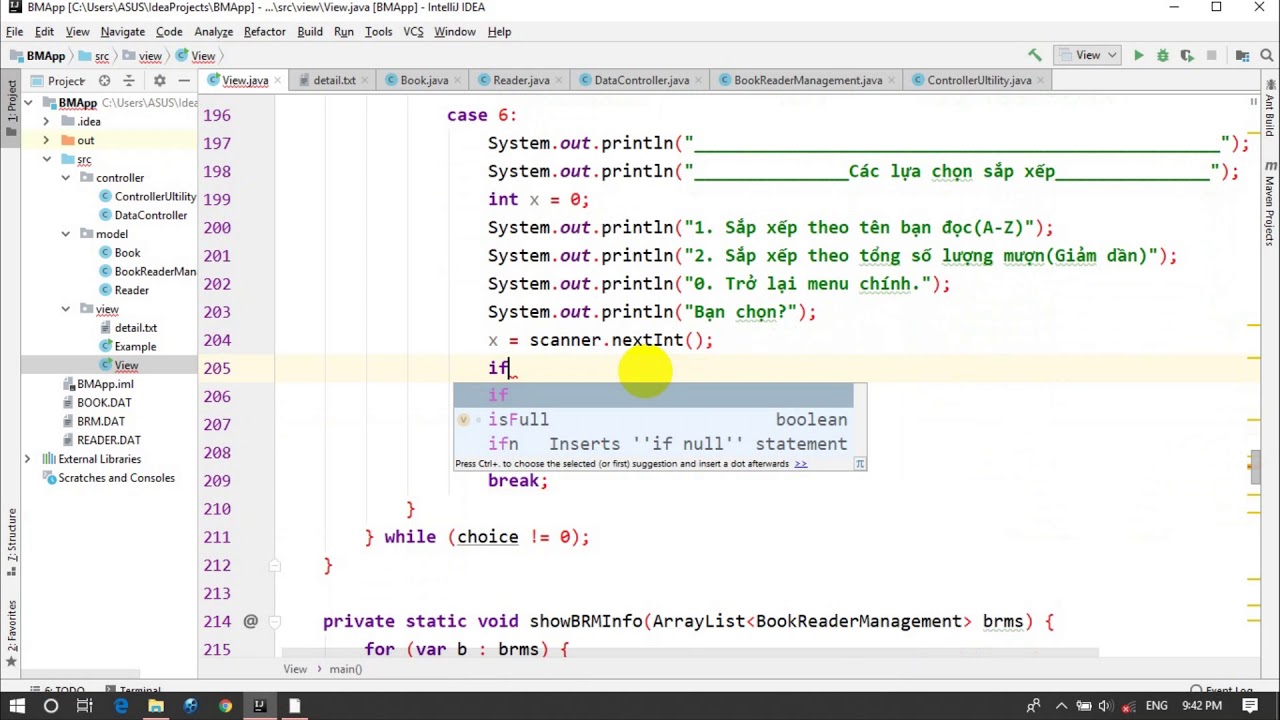Select Reader class in model package
The image size is (1280, 720).
131,290
